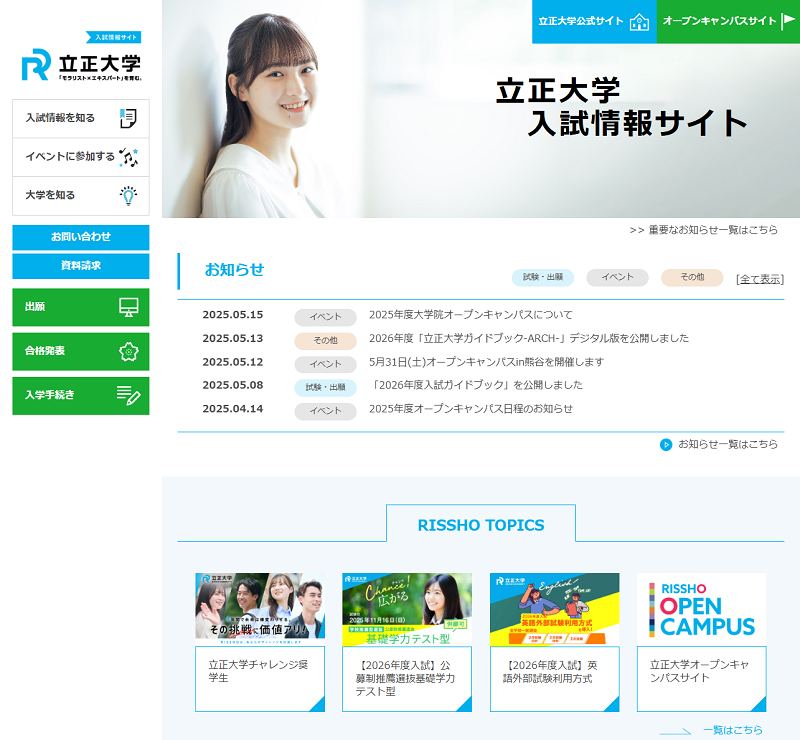Click the イベント tag on 2025.05.12 row

[326, 364]
